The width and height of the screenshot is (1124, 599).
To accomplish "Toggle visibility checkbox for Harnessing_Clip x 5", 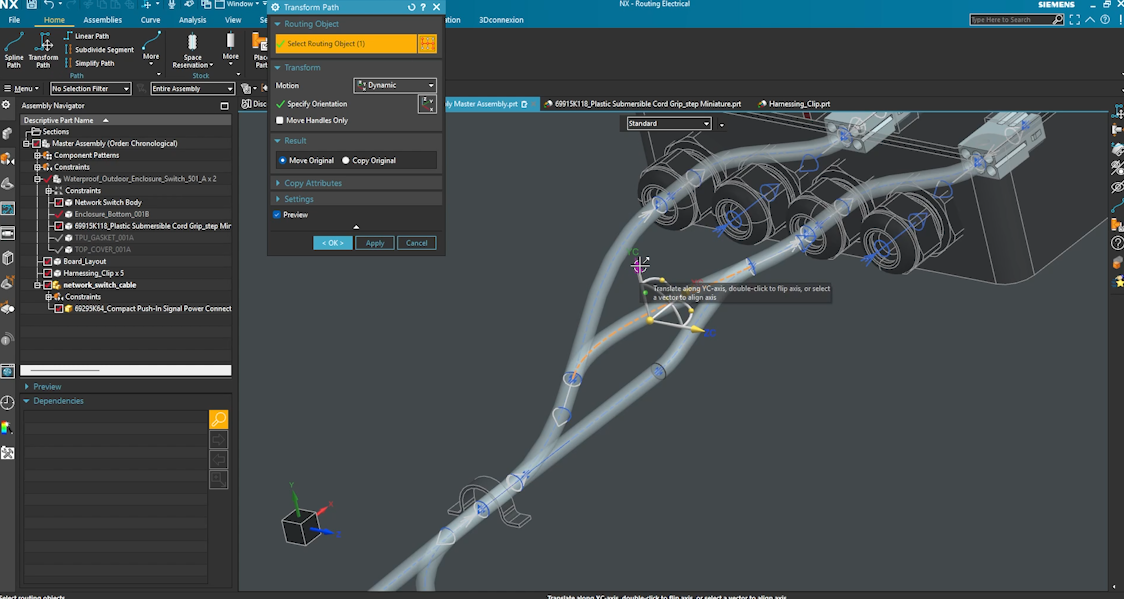I will (x=47, y=274).
